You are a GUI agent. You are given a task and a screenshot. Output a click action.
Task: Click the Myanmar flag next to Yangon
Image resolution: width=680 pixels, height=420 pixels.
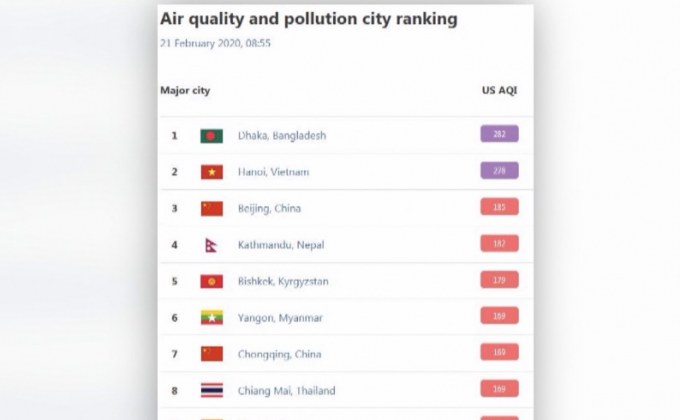point(211,317)
